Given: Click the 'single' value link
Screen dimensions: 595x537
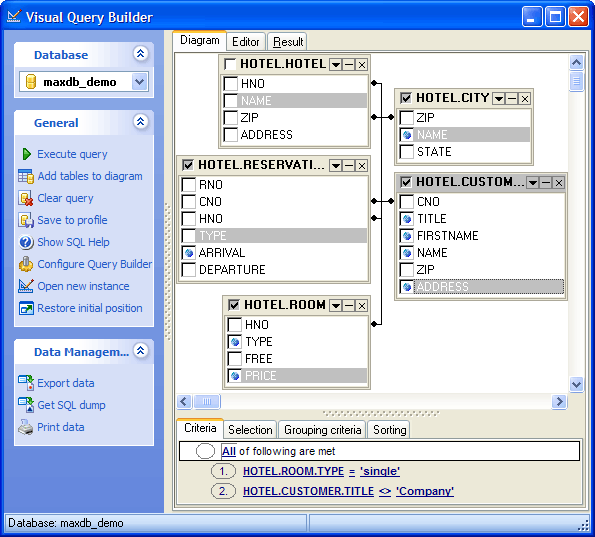Looking at the screenshot, I should (380, 471).
